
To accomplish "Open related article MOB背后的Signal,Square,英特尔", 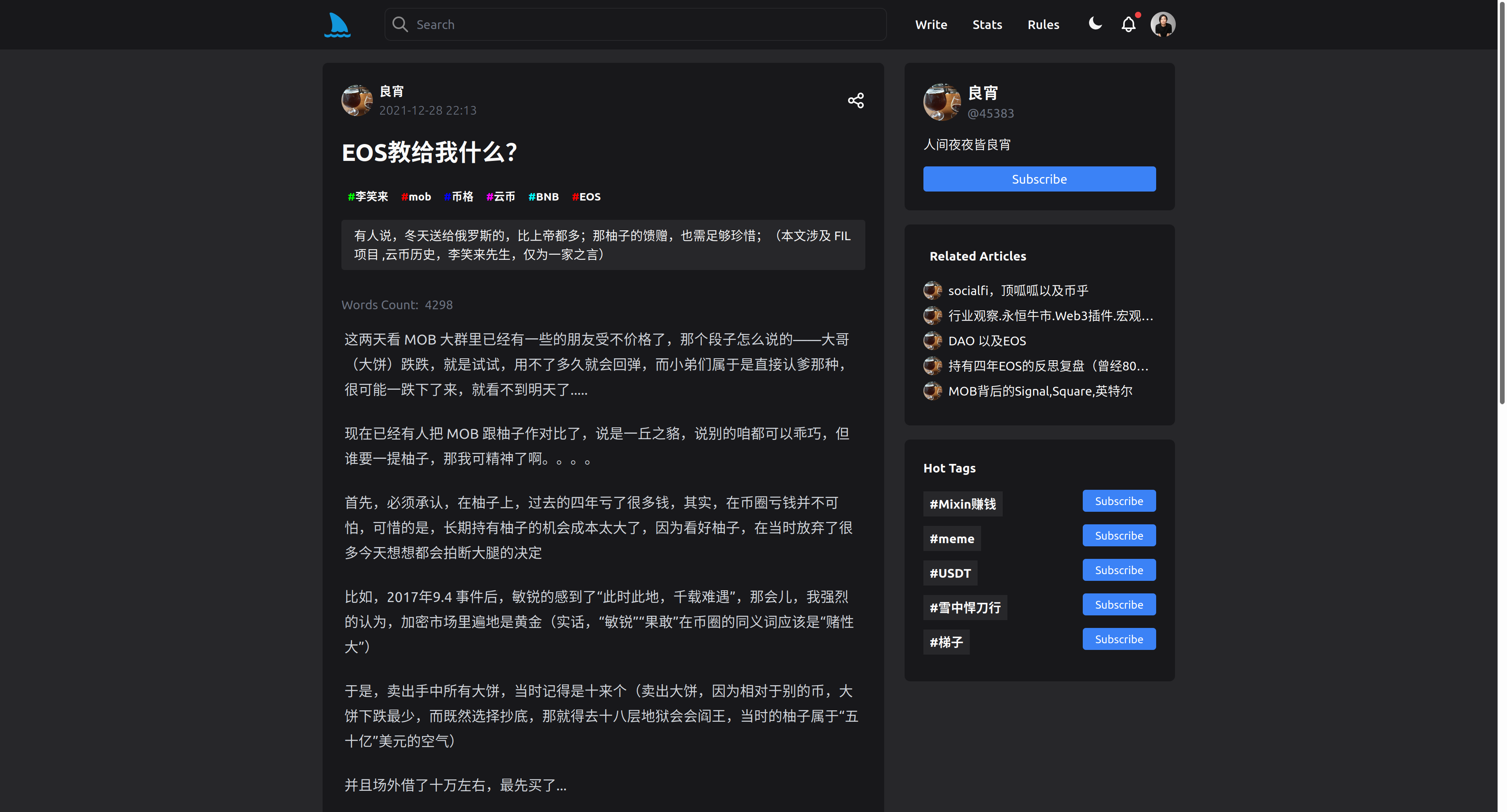I will (1040, 391).
